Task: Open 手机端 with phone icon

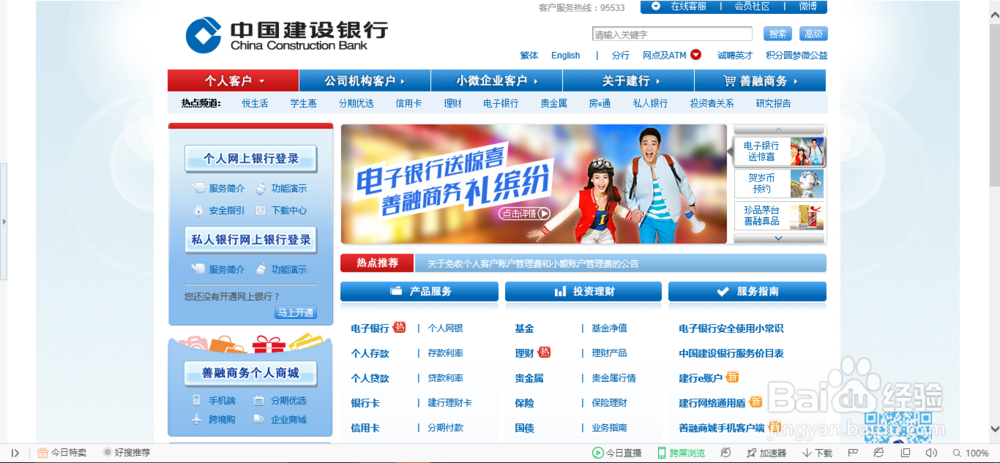Action: coord(214,401)
